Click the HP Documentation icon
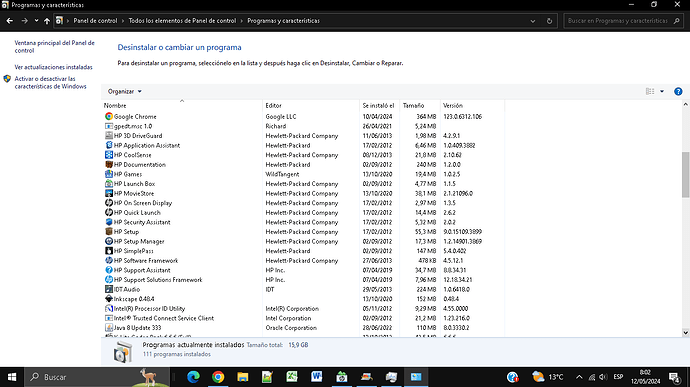690x387 pixels. [x=109, y=165]
